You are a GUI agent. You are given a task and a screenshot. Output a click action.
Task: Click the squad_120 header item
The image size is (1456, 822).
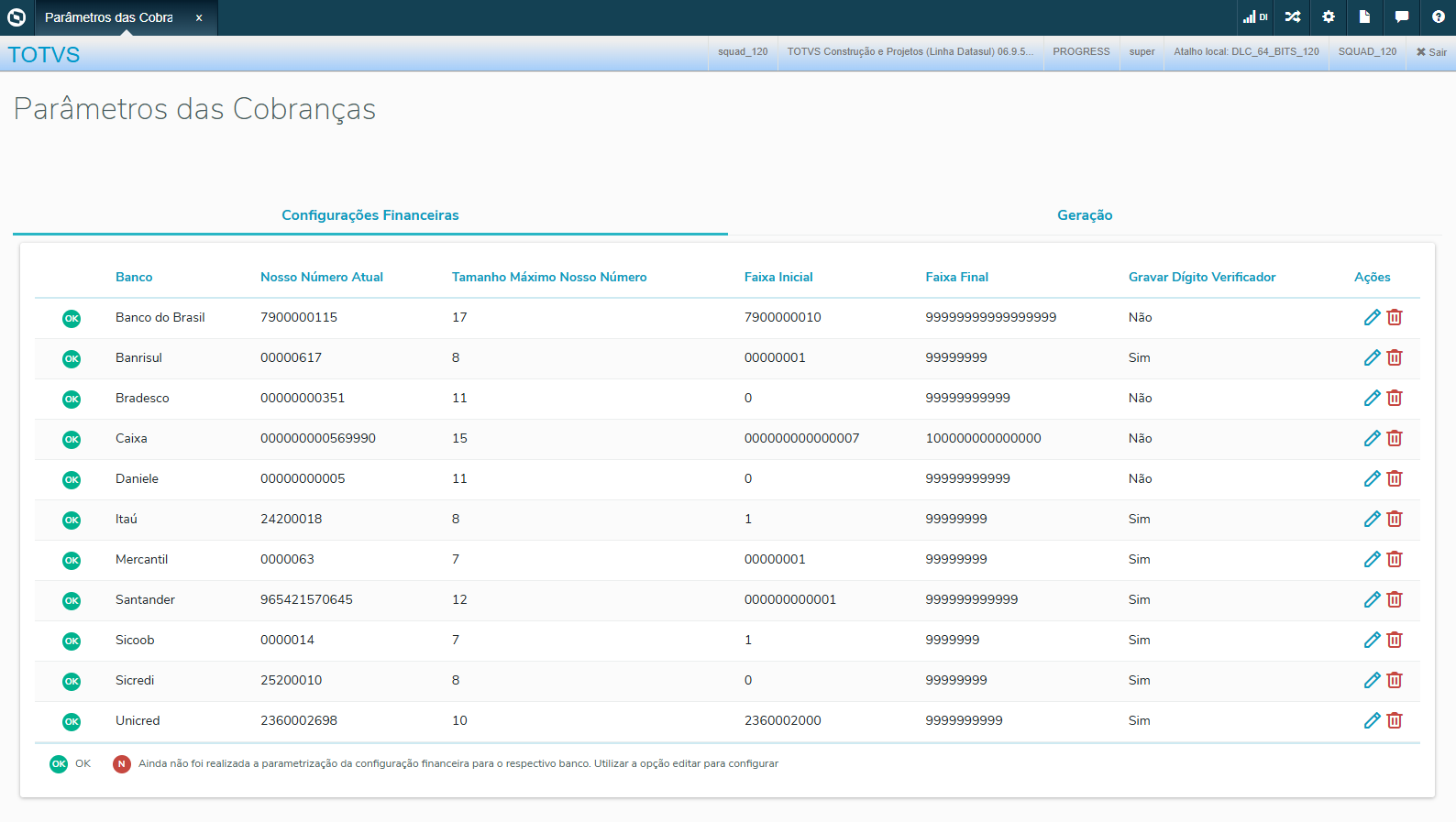(x=743, y=51)
